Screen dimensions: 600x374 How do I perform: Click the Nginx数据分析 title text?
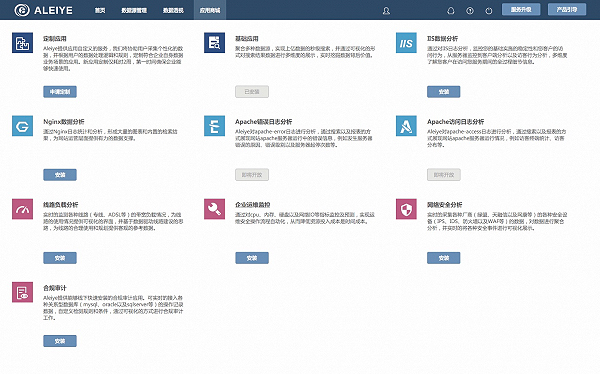coord(64,122)
